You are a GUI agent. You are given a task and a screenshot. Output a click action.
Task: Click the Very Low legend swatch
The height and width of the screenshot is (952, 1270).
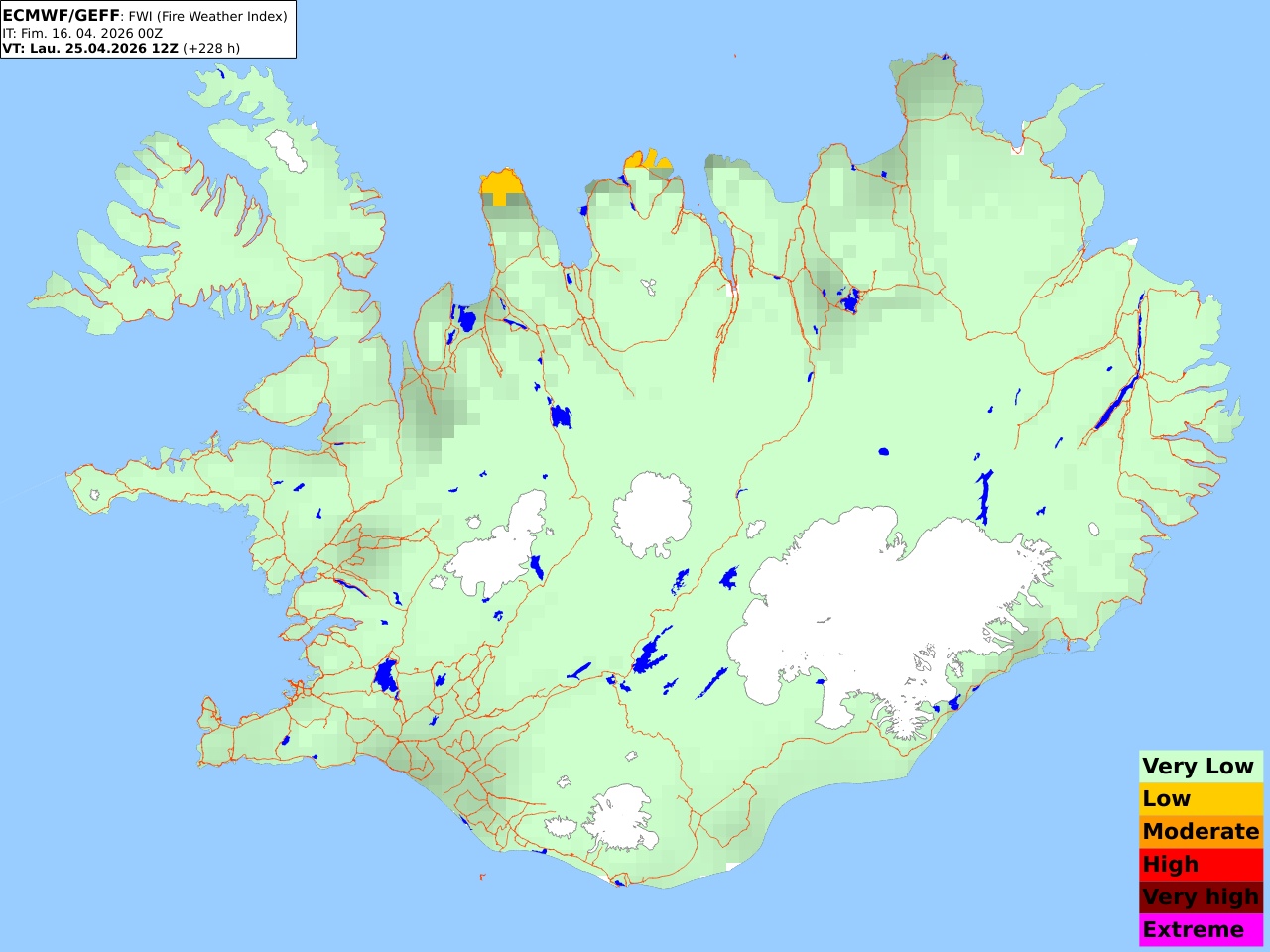point(1201,766)
